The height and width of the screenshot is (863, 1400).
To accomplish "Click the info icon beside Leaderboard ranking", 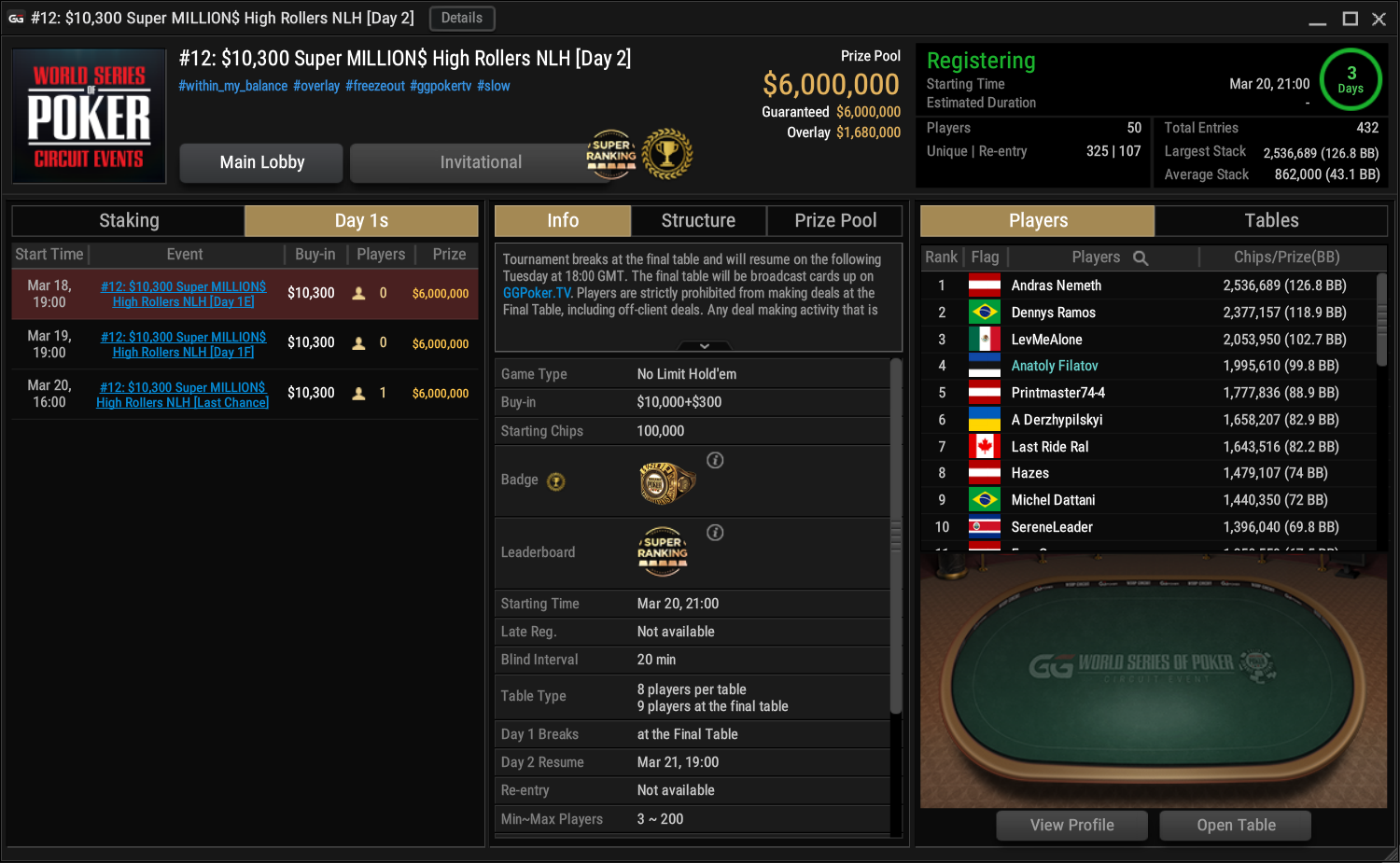I will pyautogui.click(x=715, y=533).
